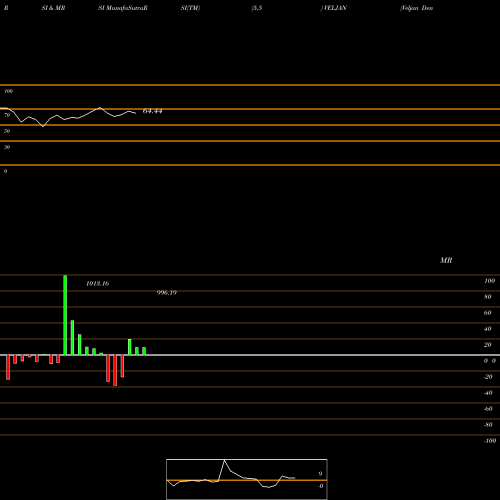Click the RSI value 64.44 label
500x500 pixels.
tap(152, 111)
